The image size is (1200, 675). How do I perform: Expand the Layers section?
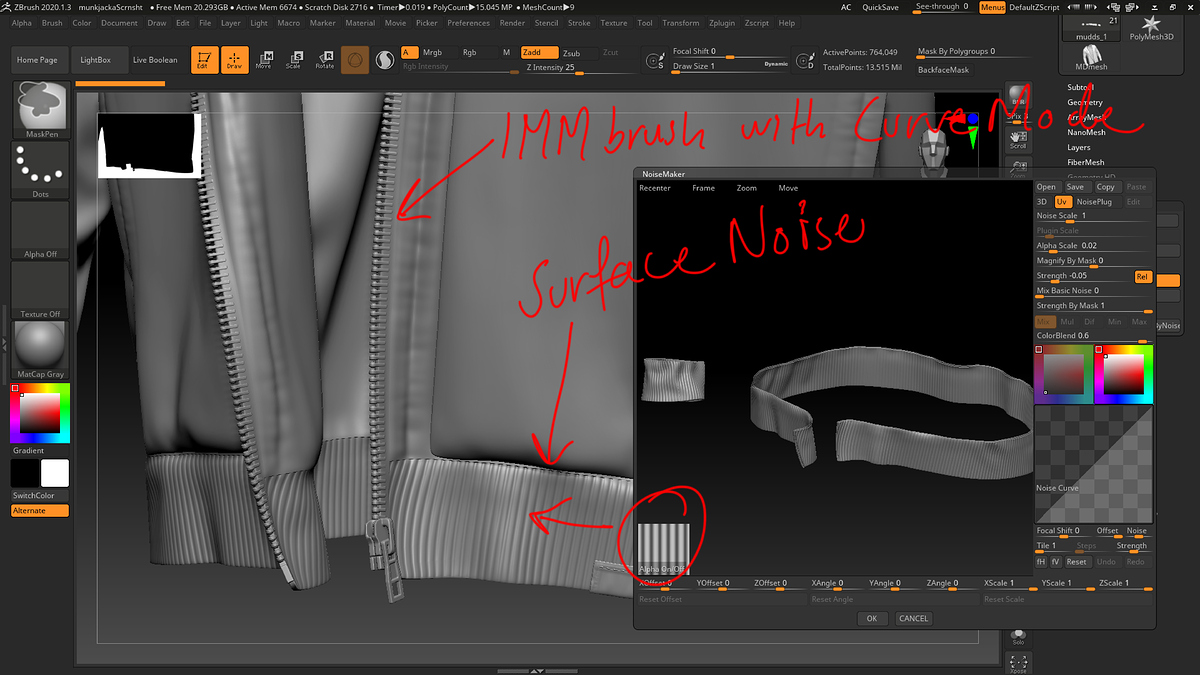tap(1079, 147)
